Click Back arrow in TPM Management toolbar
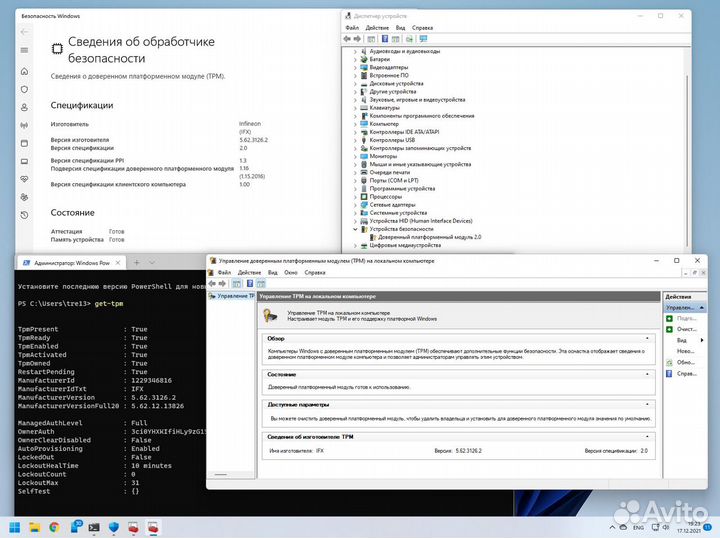Image resolution: width=720 pixels, height=538 pixels. point(212,284)
